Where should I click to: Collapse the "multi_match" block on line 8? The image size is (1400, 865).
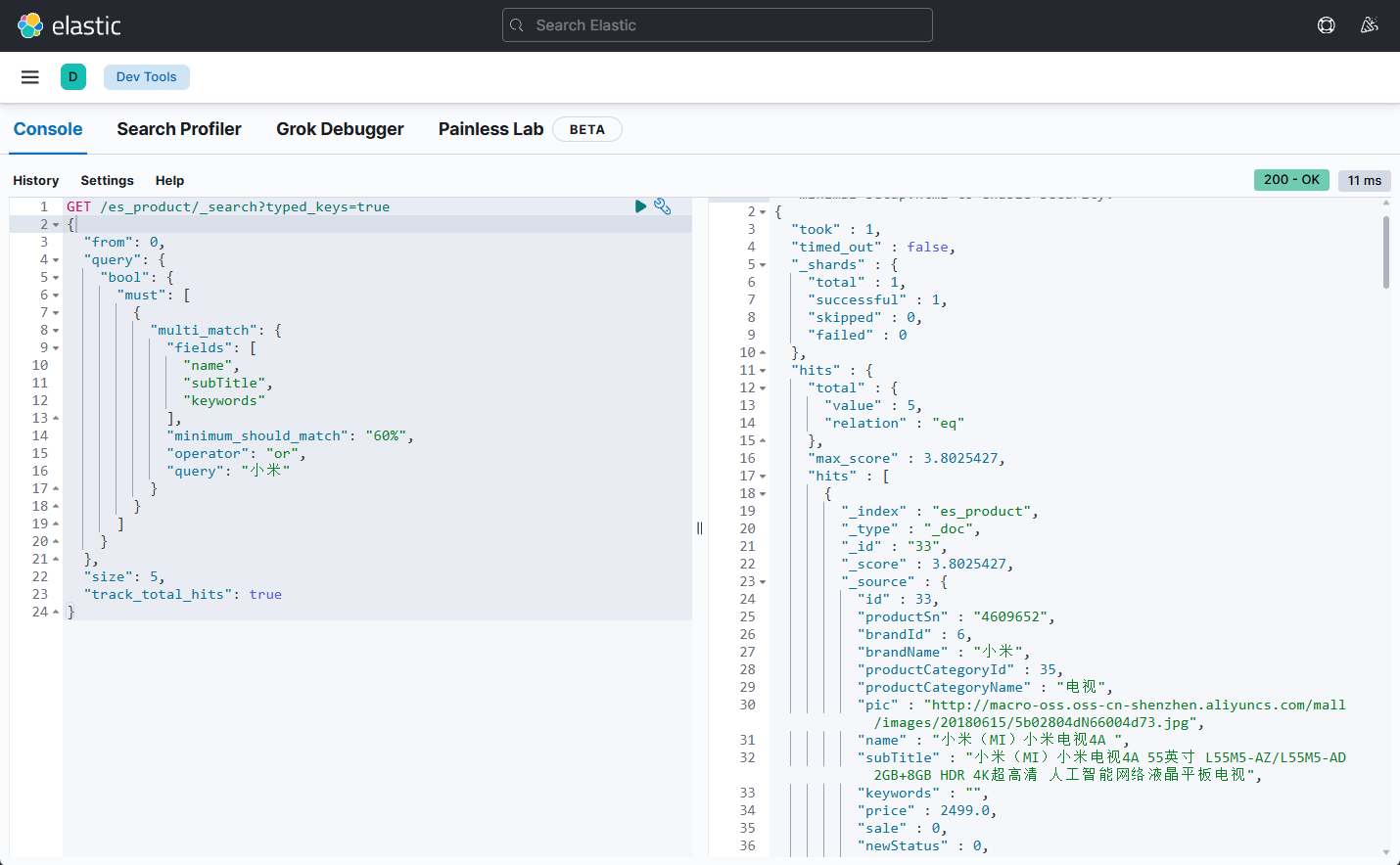tap(56, 331)
